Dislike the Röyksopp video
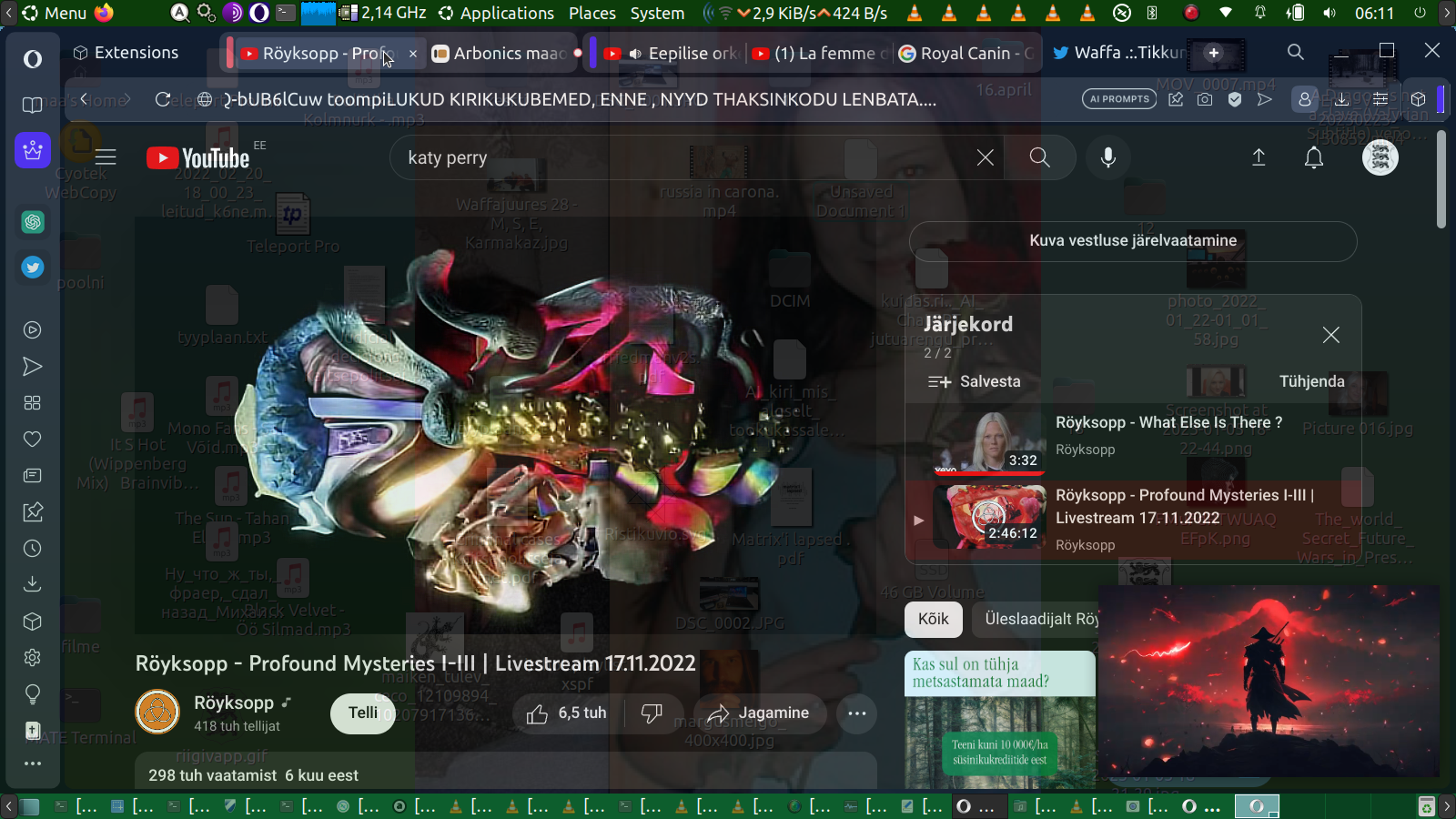 point(652,713)
